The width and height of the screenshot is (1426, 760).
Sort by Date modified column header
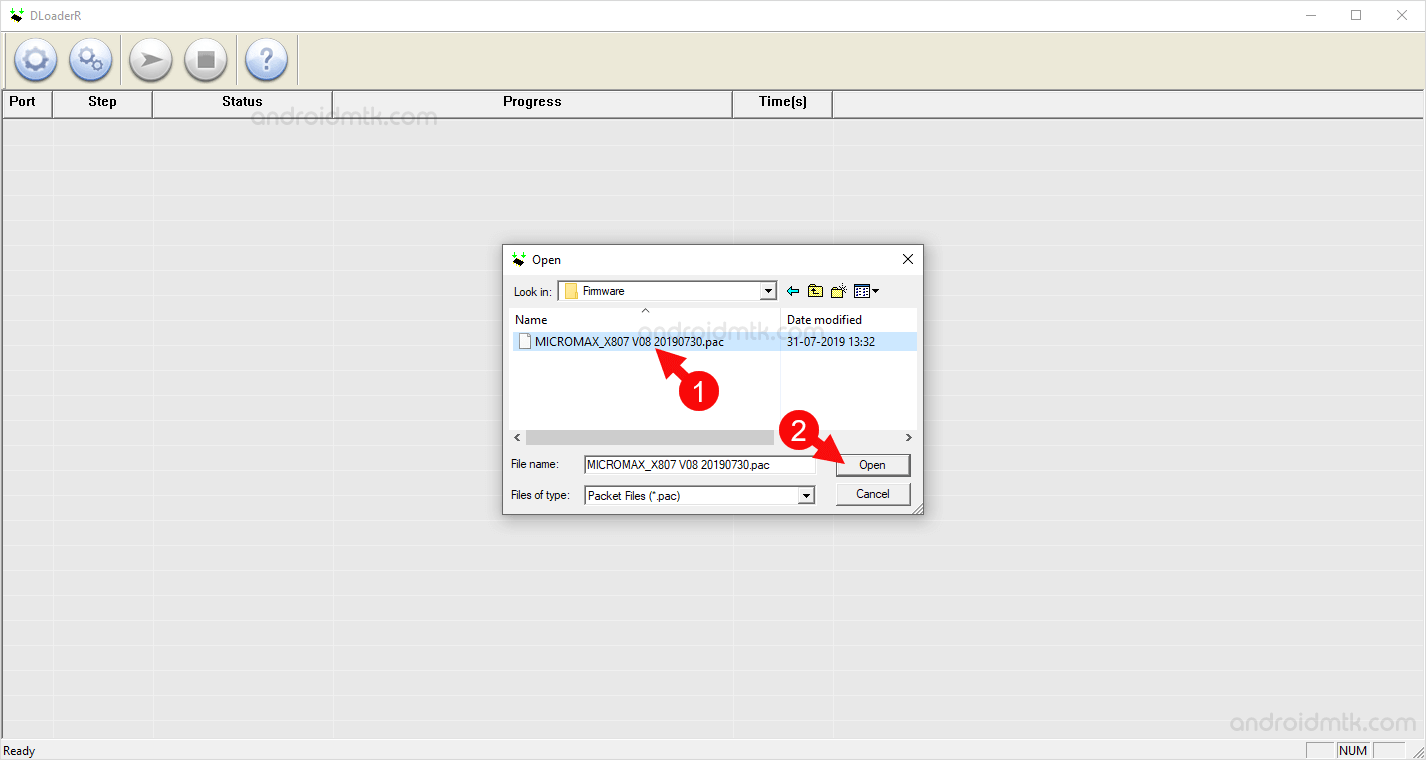(x=848, y=320)
